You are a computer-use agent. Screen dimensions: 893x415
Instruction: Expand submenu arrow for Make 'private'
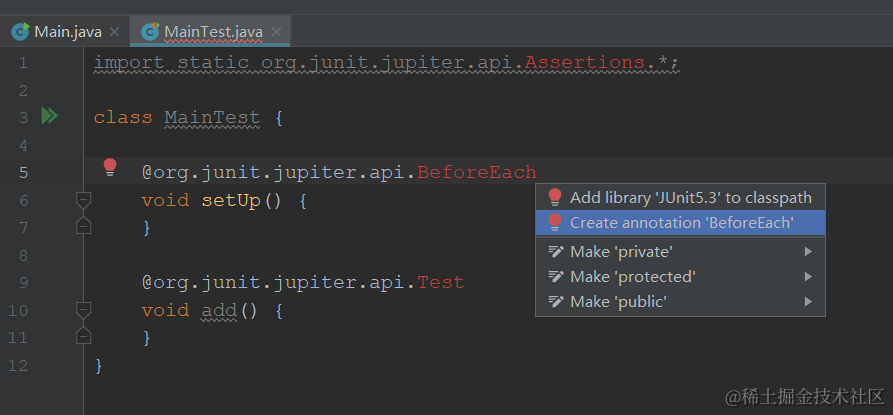pyautogui.click(x=808, y=251)
